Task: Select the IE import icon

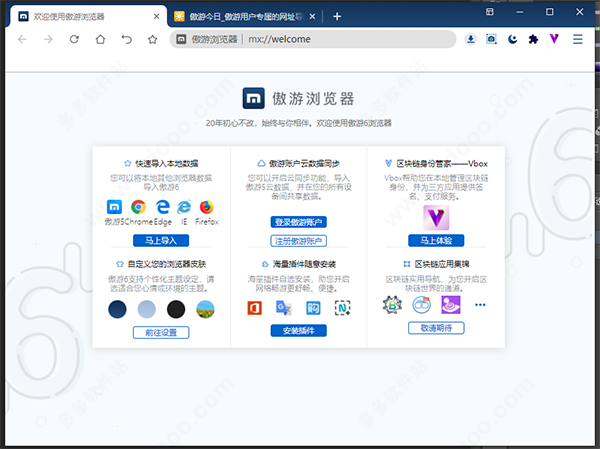Action: [x=184, y=207]
